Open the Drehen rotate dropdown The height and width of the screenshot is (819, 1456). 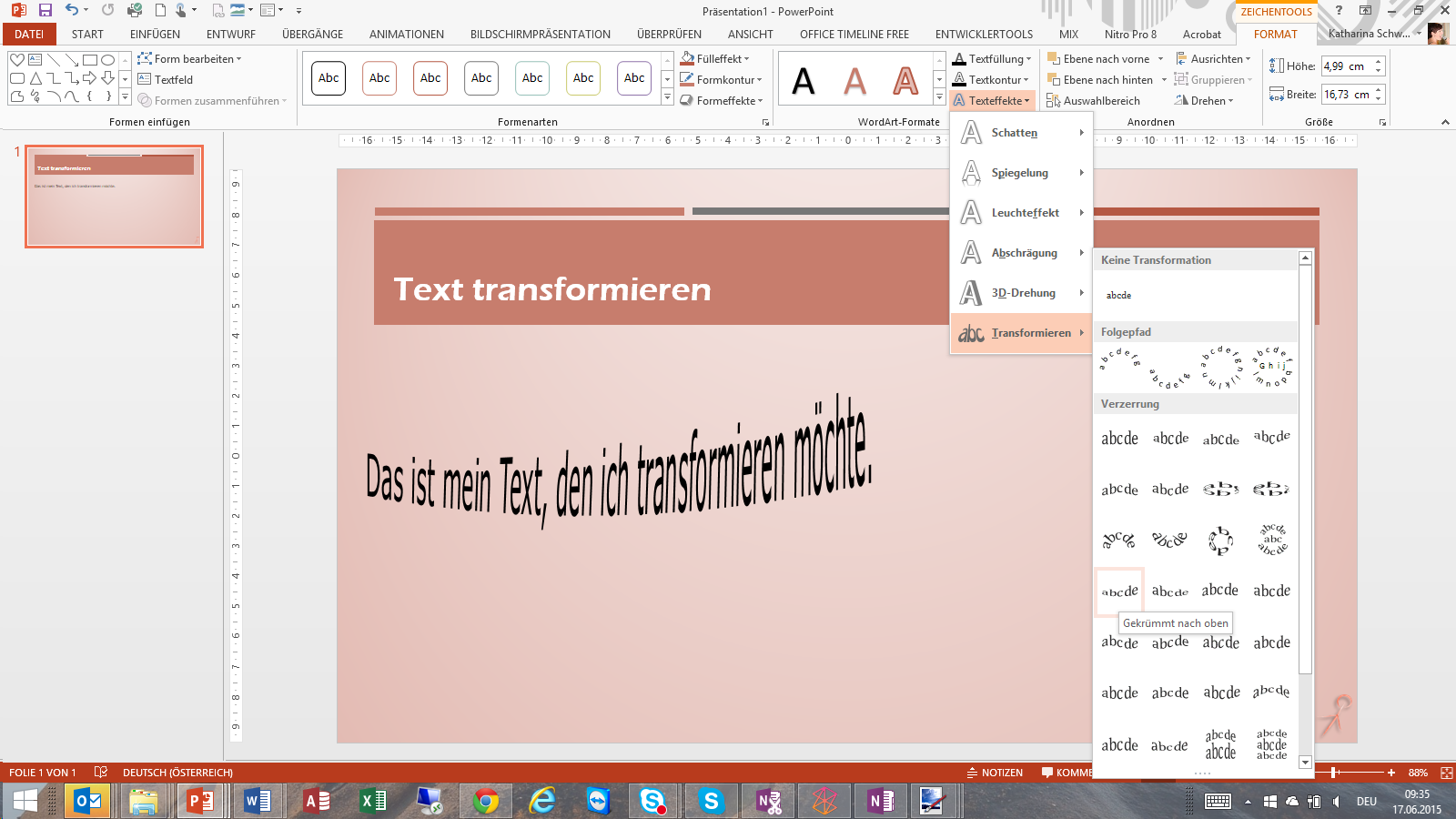pos(1206,101)
